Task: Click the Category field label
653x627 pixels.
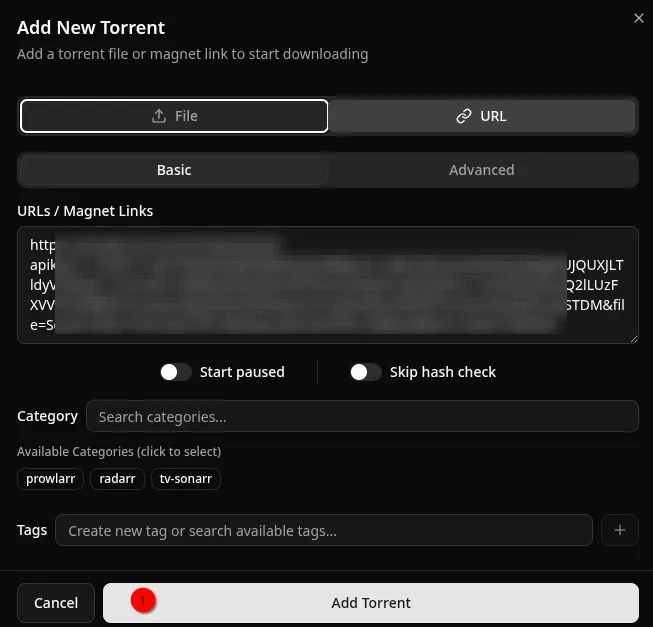Action: (x=47, y=416)
